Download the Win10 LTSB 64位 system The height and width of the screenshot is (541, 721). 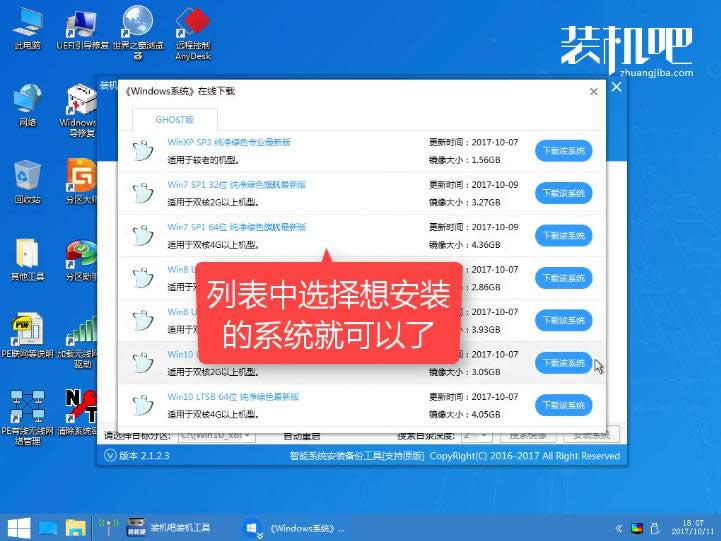coord(563,405)
